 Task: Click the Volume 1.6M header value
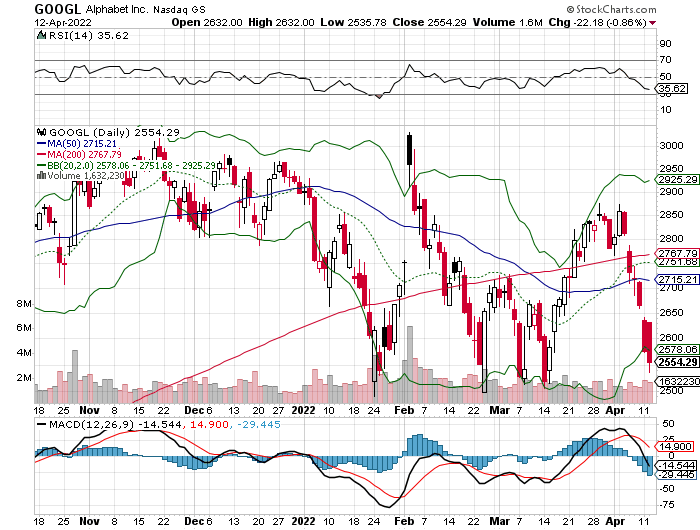(508, 22)
